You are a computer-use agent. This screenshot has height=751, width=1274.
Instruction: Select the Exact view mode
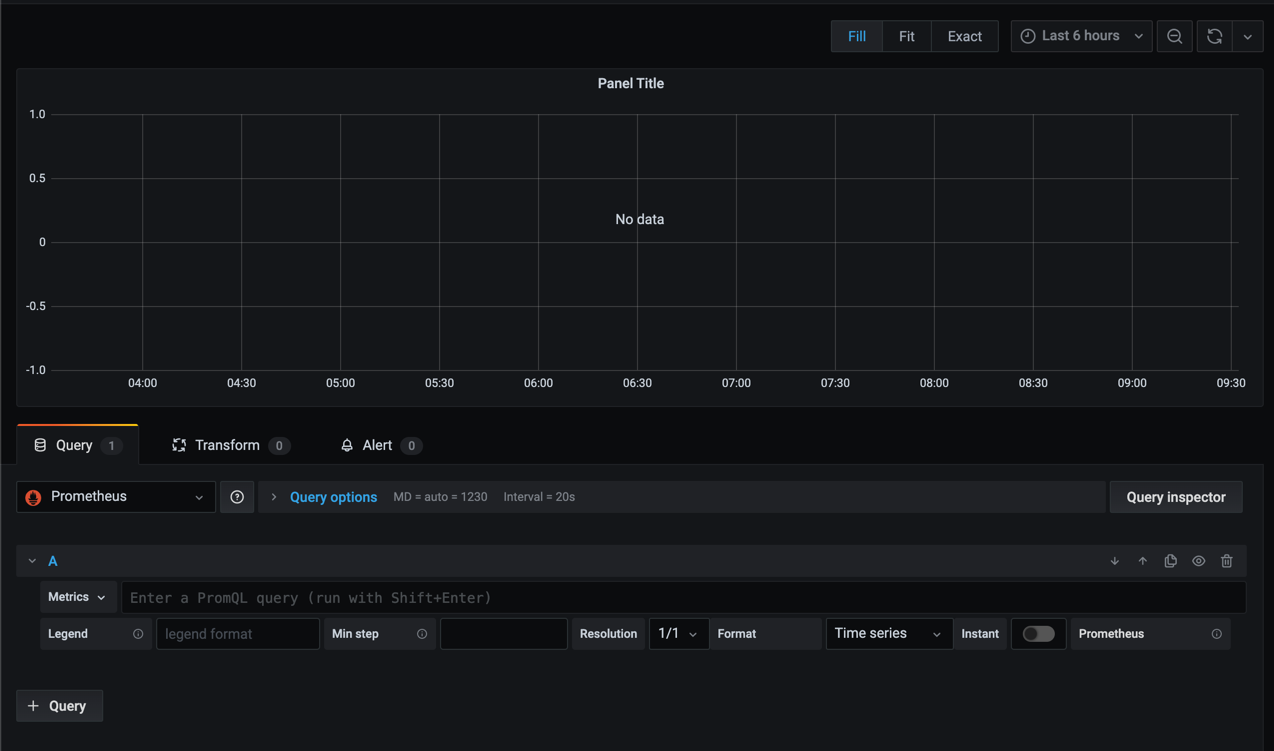click(x=965, y=37)
